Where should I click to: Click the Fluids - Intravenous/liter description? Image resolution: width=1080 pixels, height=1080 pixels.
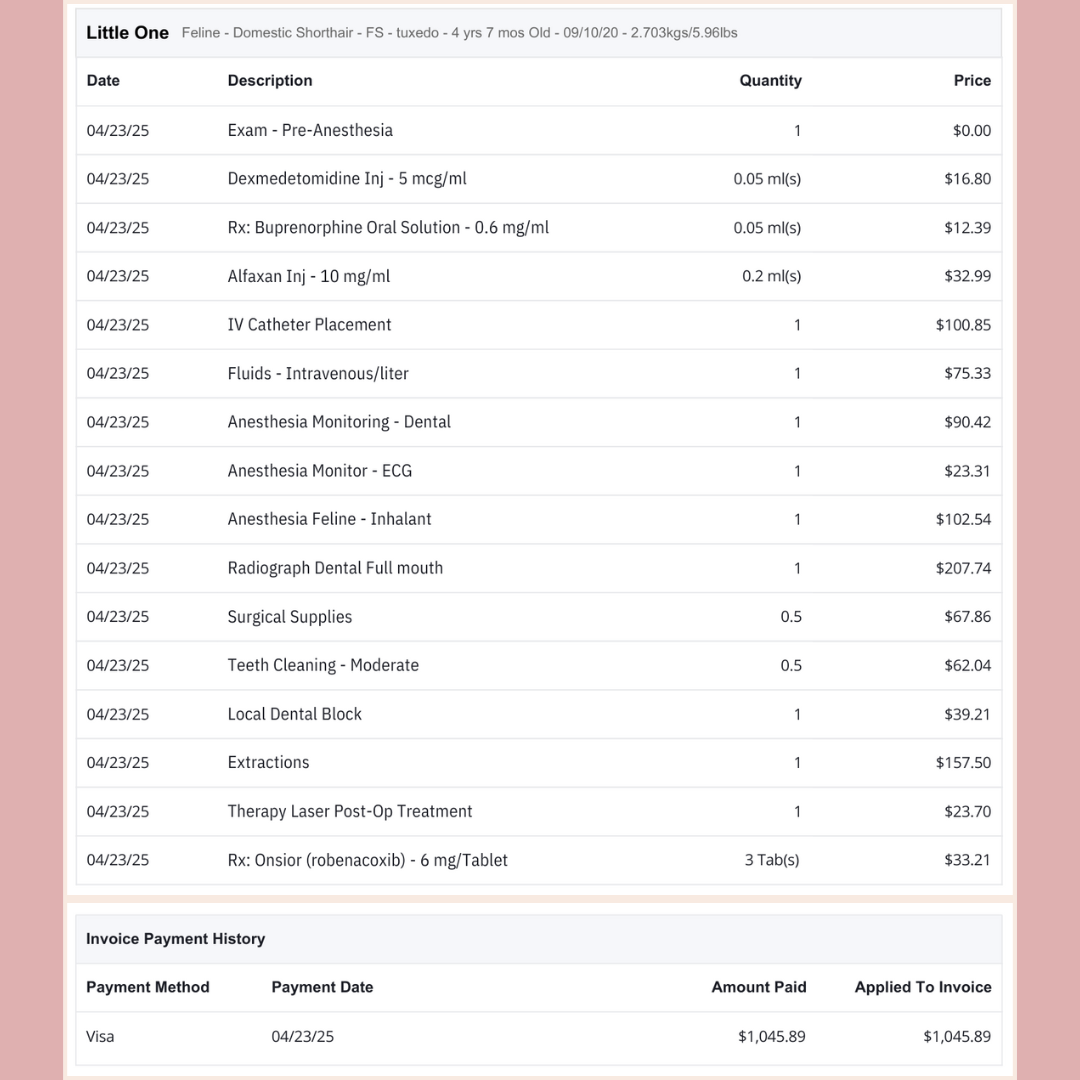click(x=318, y=374)
